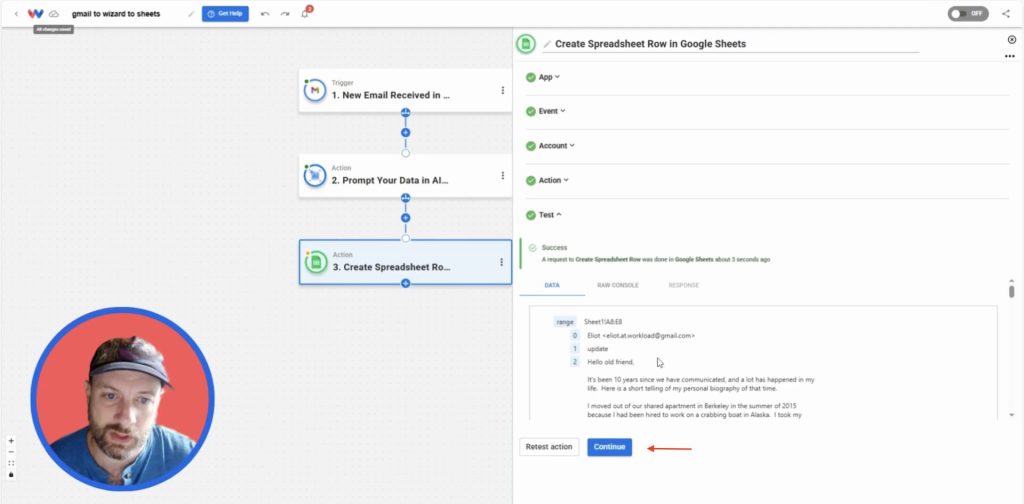This screenshot has width=1024, height=504.
Task: Click the workflow name 'gmail to wizard to sheets'
Action: coord(116,14)
